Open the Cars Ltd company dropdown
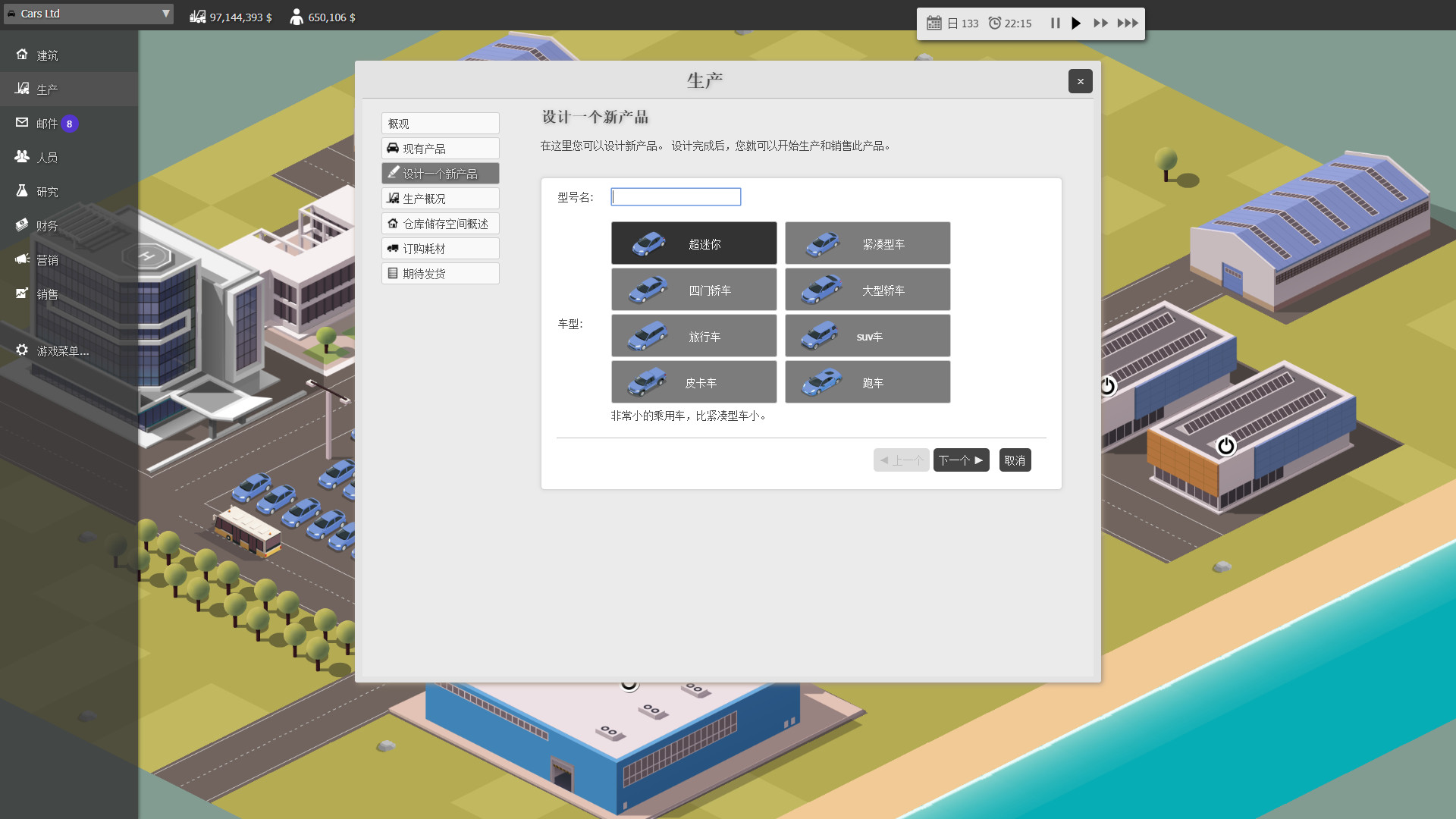 88,14
